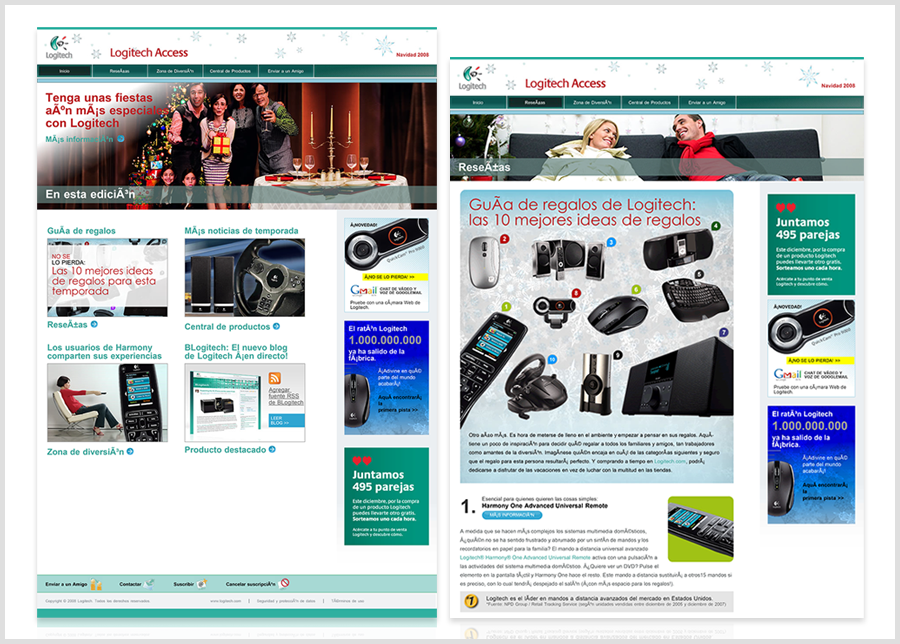Open the 'El ratón Logitech' banner on left page
900x644 pixels.
(x=386, y=378)
